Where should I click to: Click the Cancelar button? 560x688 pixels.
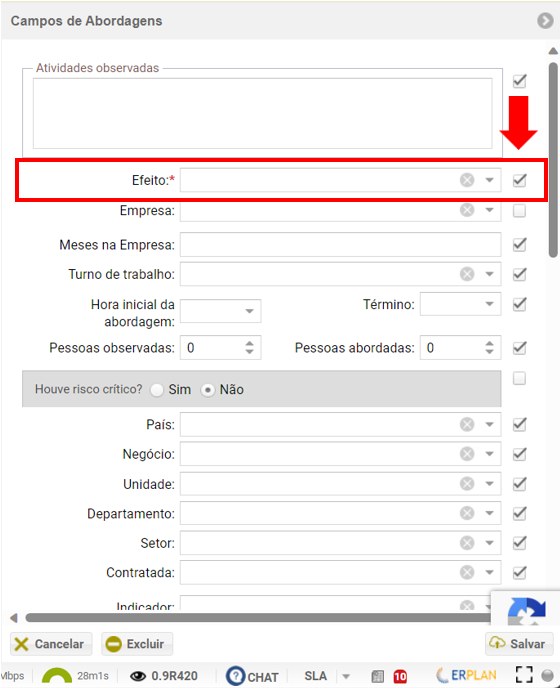51,644
